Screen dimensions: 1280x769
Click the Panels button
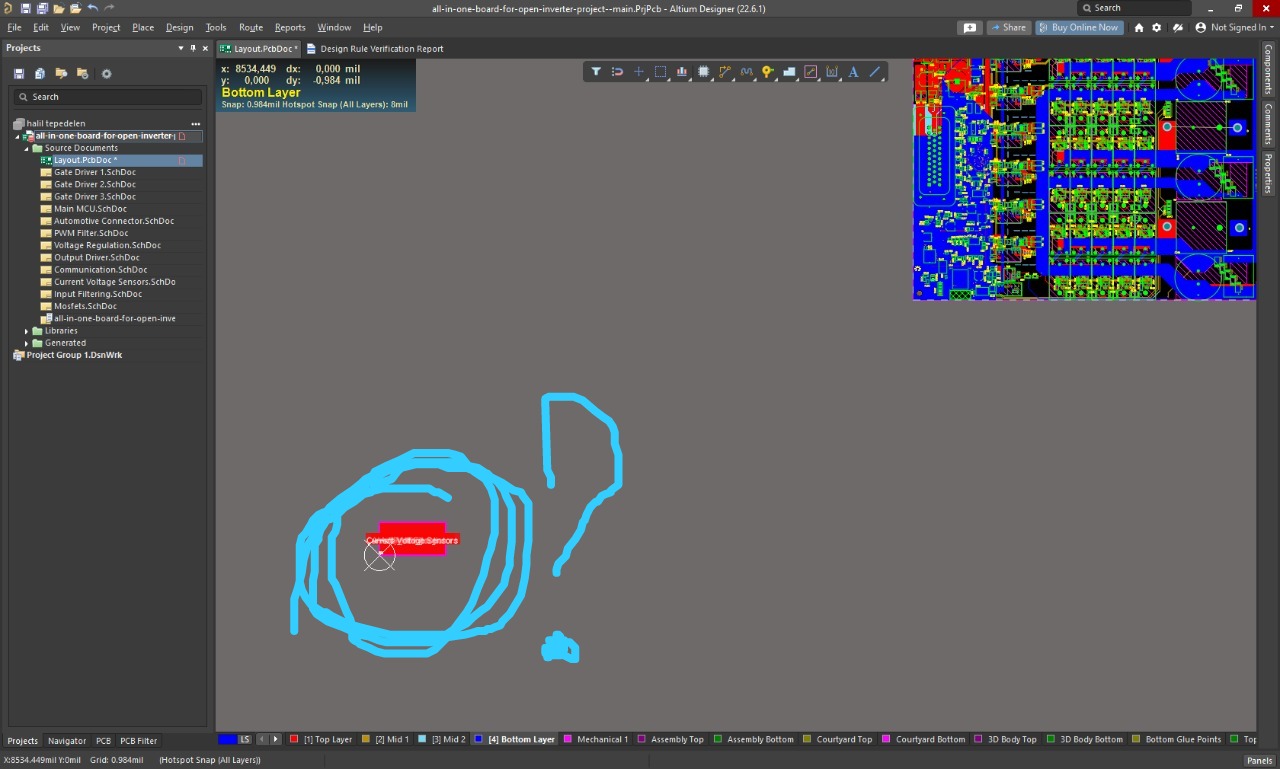tap(1259, 761)
